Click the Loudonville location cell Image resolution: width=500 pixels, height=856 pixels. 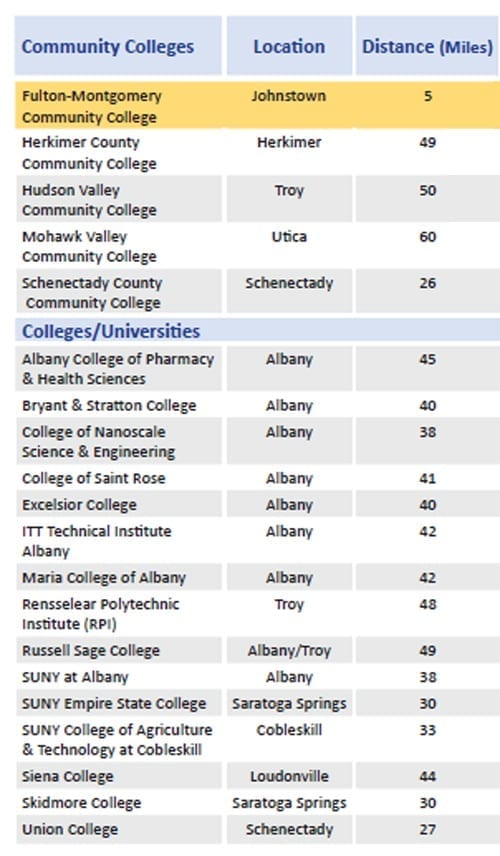click(289, 776)
